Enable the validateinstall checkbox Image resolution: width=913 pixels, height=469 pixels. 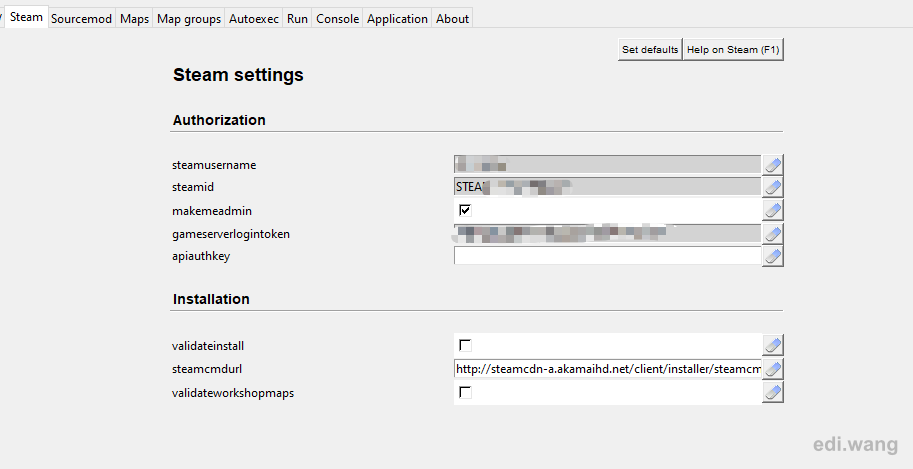[x=465, y=345]
